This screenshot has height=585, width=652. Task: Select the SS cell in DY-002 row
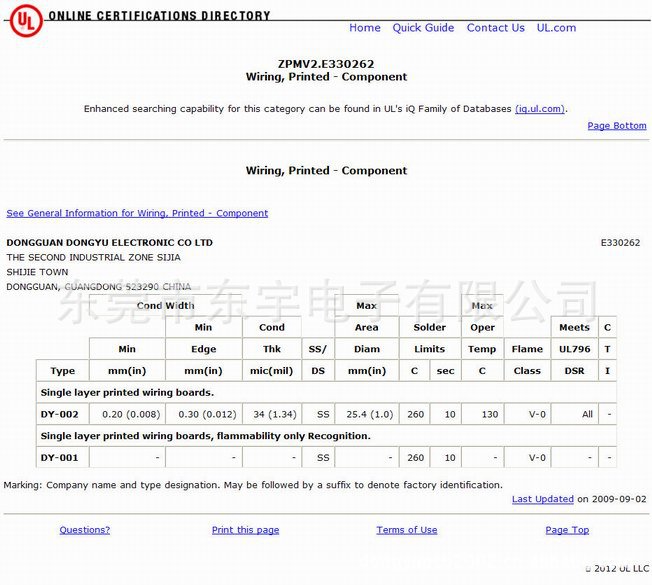point(318,414)
